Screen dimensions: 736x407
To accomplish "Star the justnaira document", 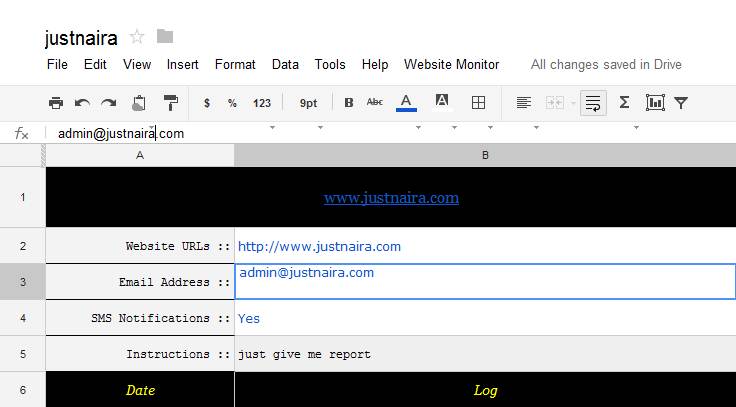I will [x=137, y=36].
